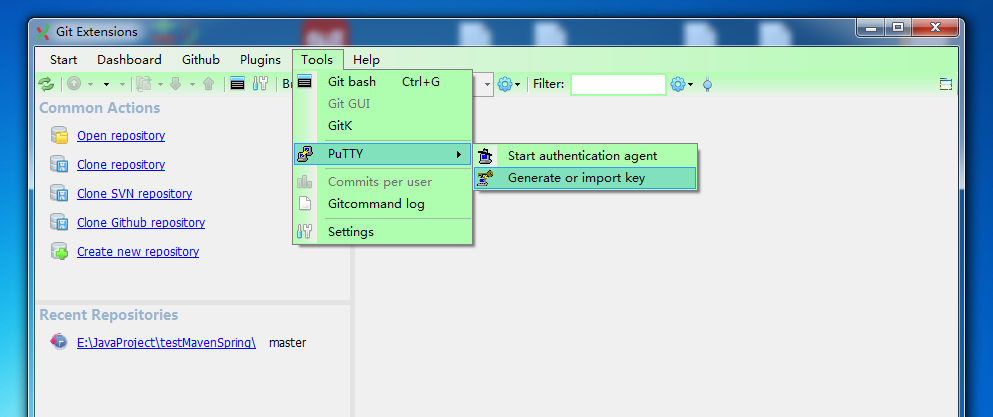Expand the PuTTY submenu arrow
The image size is (993, 417).
pos(459,154)
